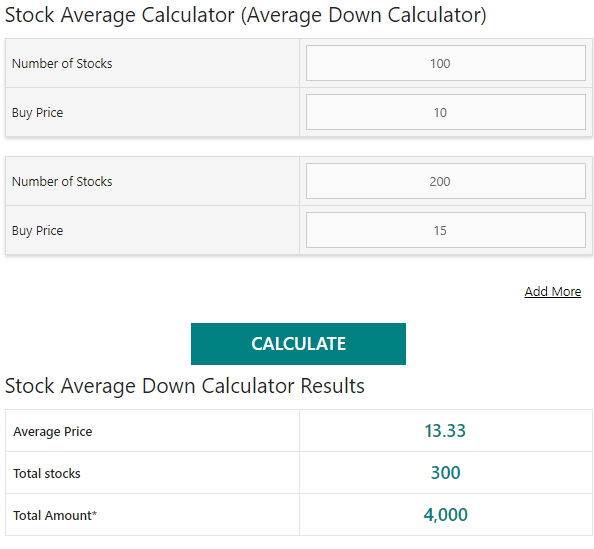Click the blank gap between the two stock entry tables

[x=299, y=147]
